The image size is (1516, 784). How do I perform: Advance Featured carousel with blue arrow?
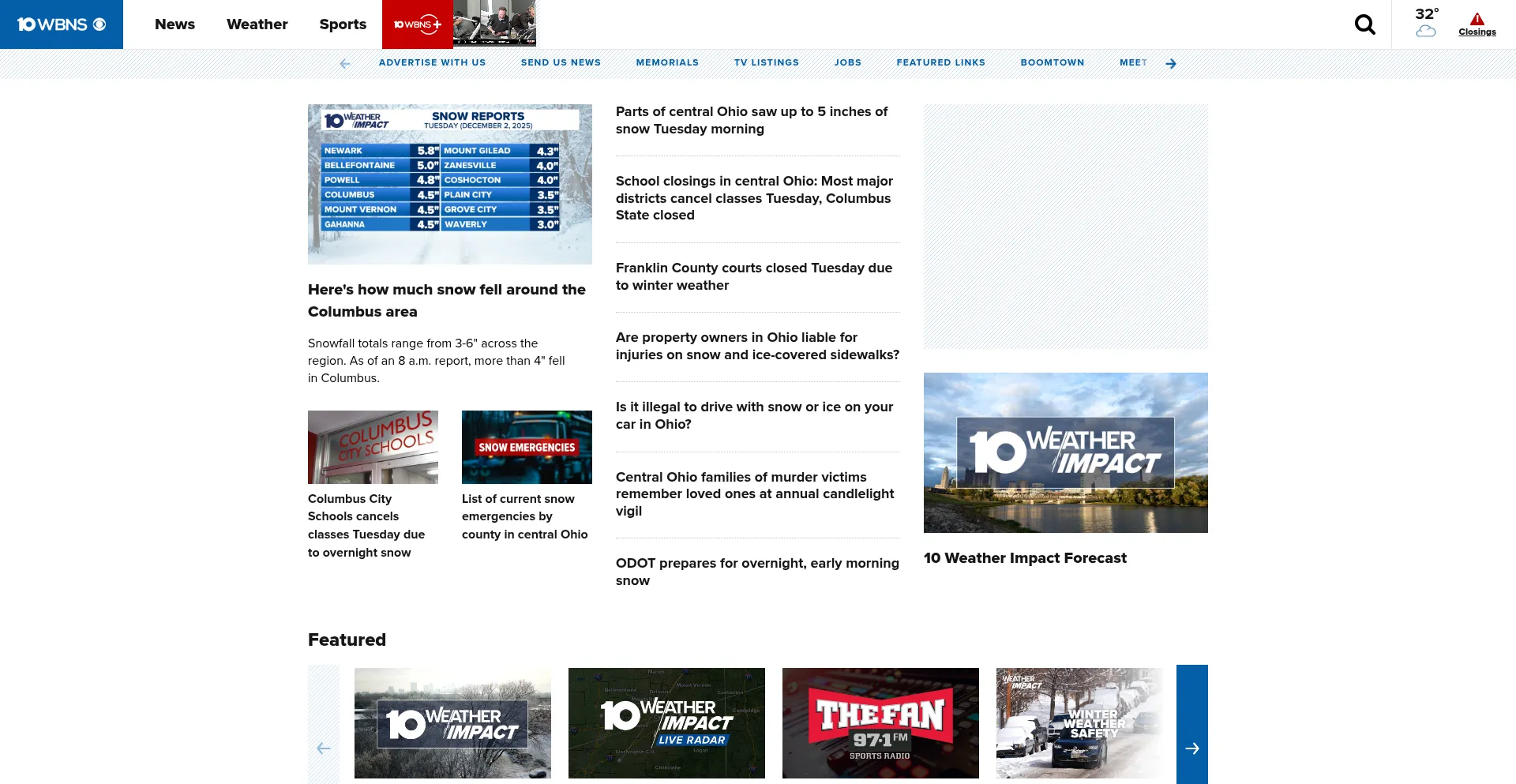tap(1191, 747)
